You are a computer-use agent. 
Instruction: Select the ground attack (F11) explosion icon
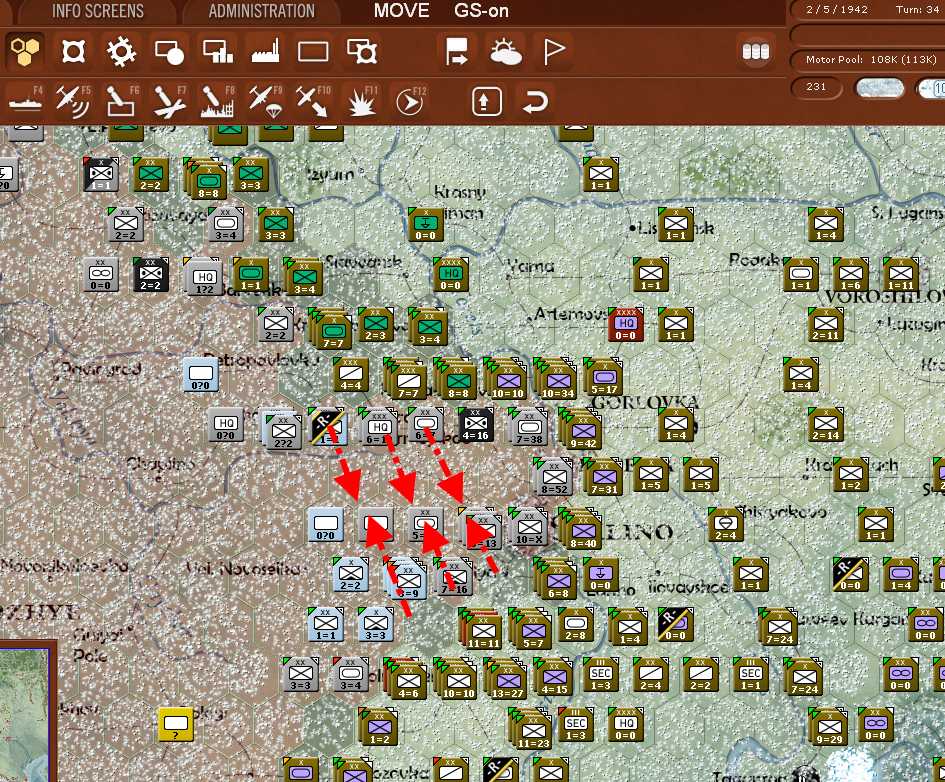click(360, 101)
